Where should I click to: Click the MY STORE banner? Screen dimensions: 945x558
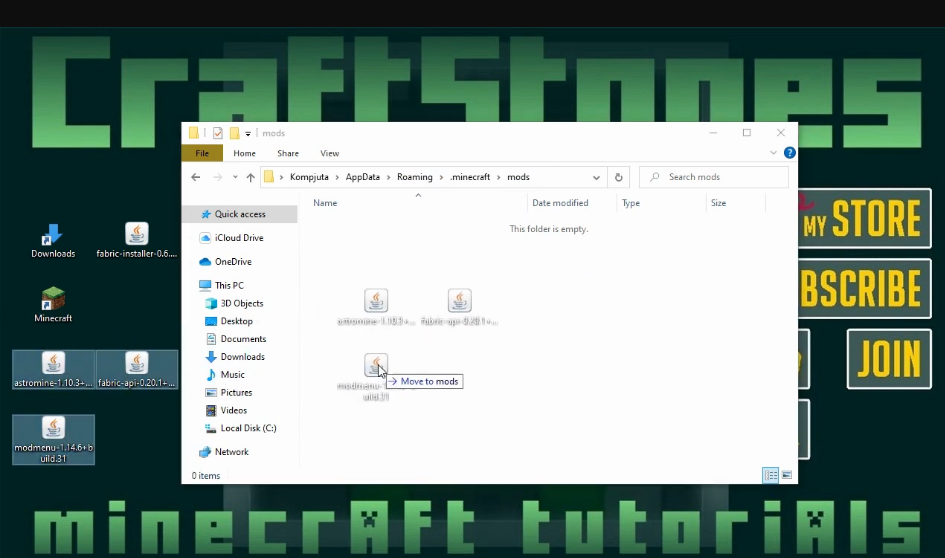pos(865,218)
